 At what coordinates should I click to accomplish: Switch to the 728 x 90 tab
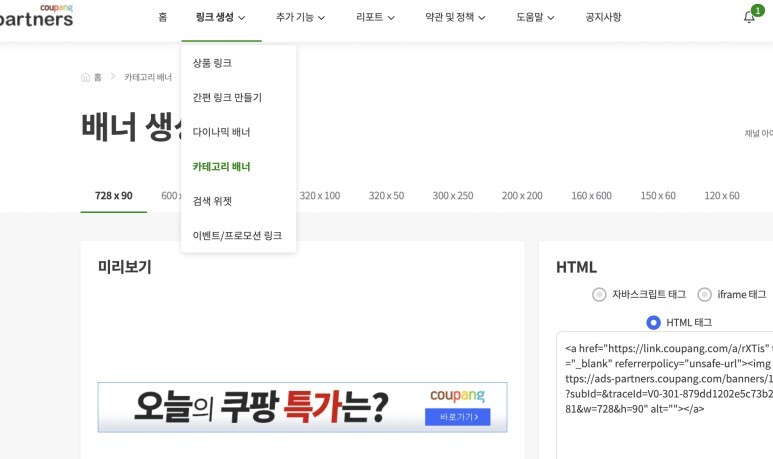click(x=114, y=196)
